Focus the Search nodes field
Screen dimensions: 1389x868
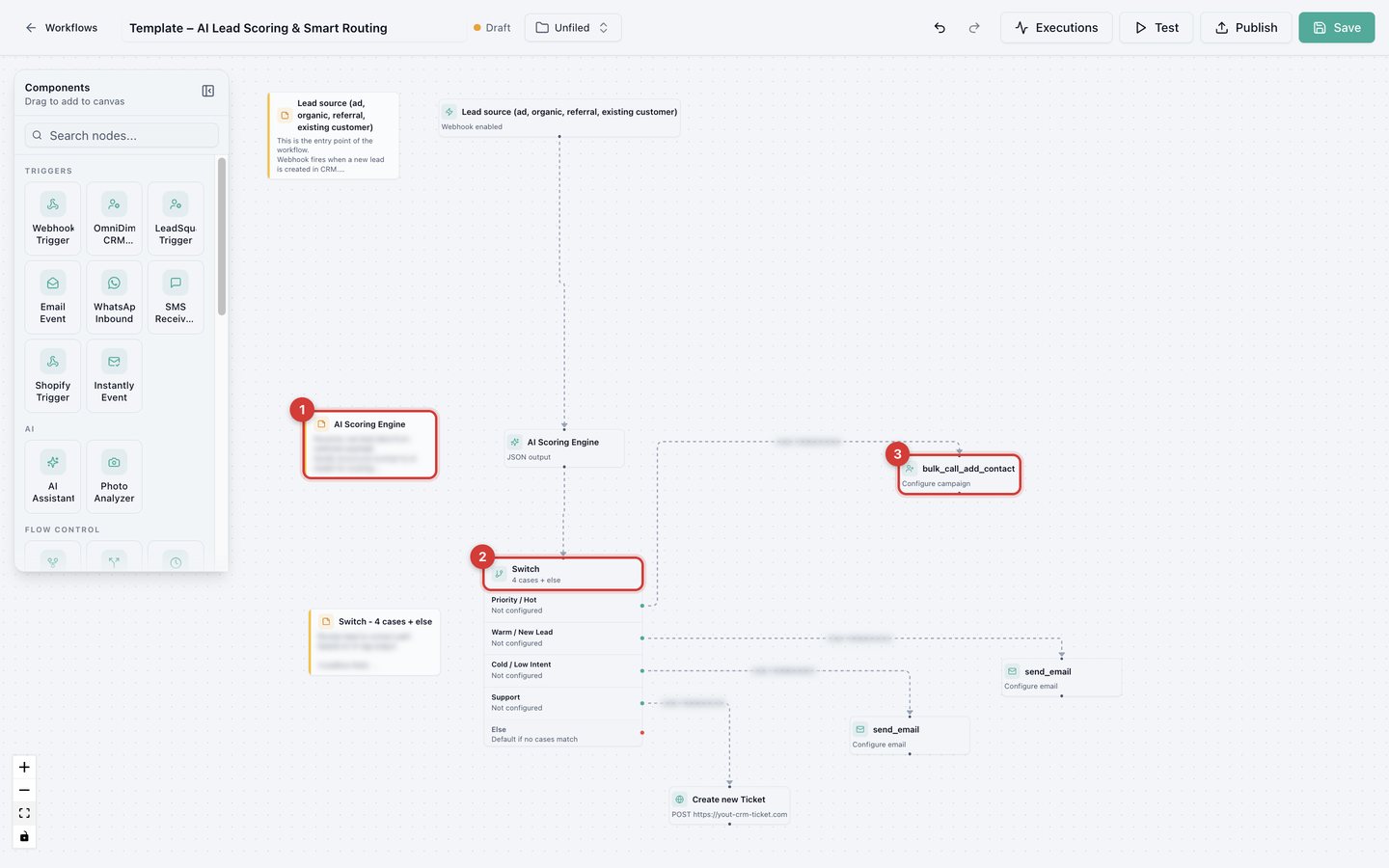click(122, 135)
